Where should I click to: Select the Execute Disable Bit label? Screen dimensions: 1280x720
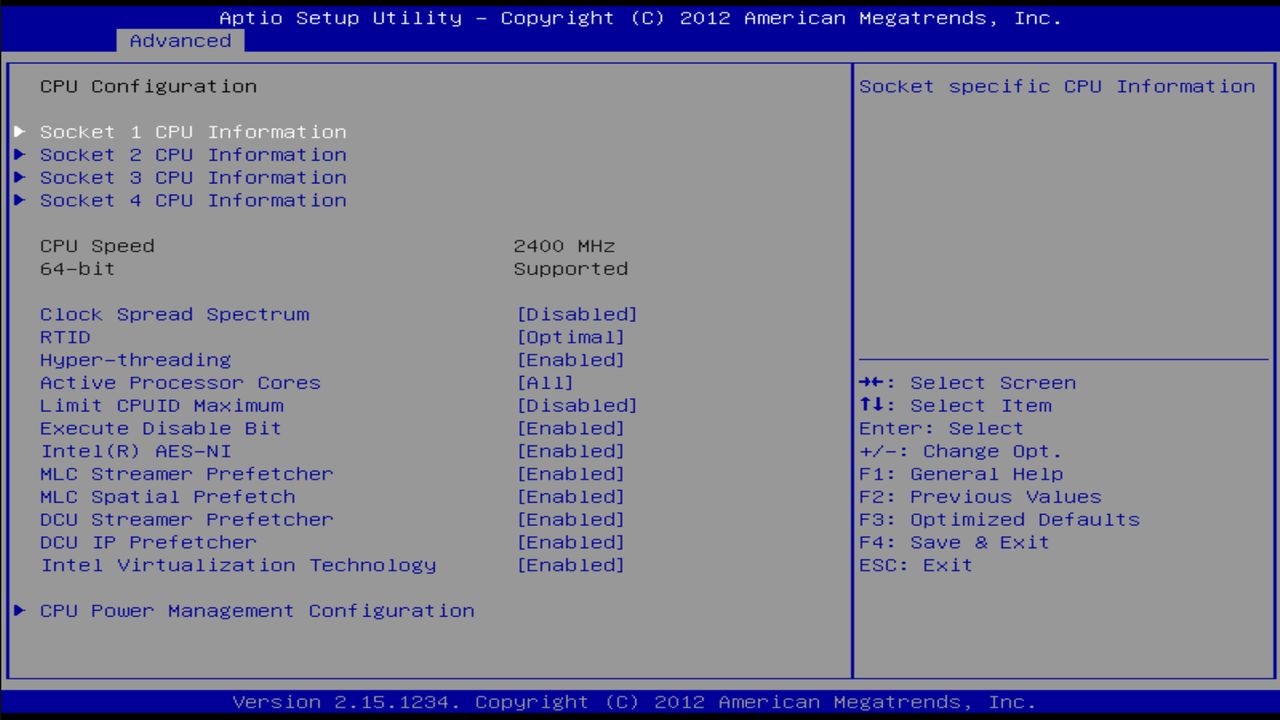(x=161, y=429)
